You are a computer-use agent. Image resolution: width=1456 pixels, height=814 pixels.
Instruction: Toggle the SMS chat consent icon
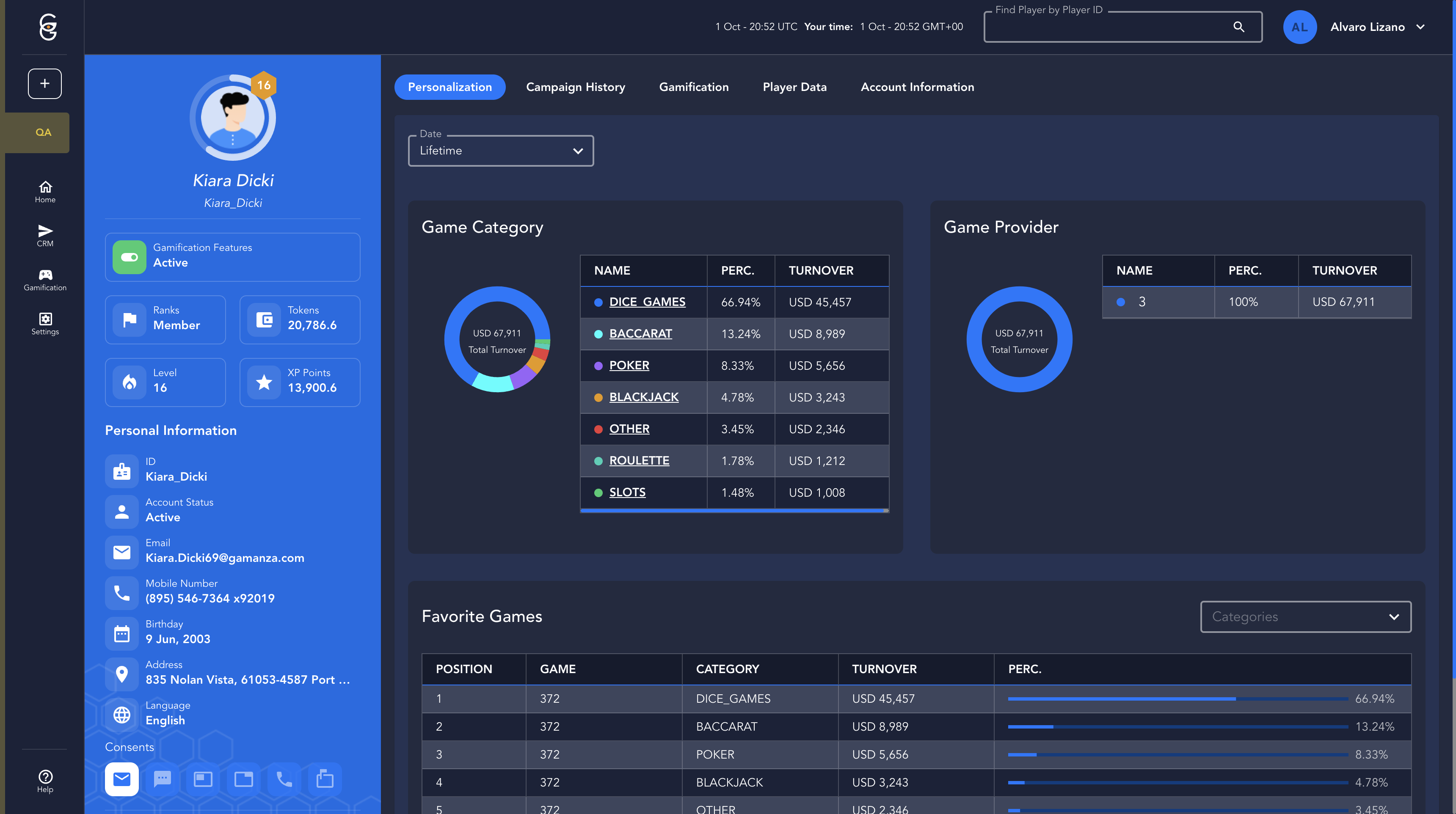point(162,779)
